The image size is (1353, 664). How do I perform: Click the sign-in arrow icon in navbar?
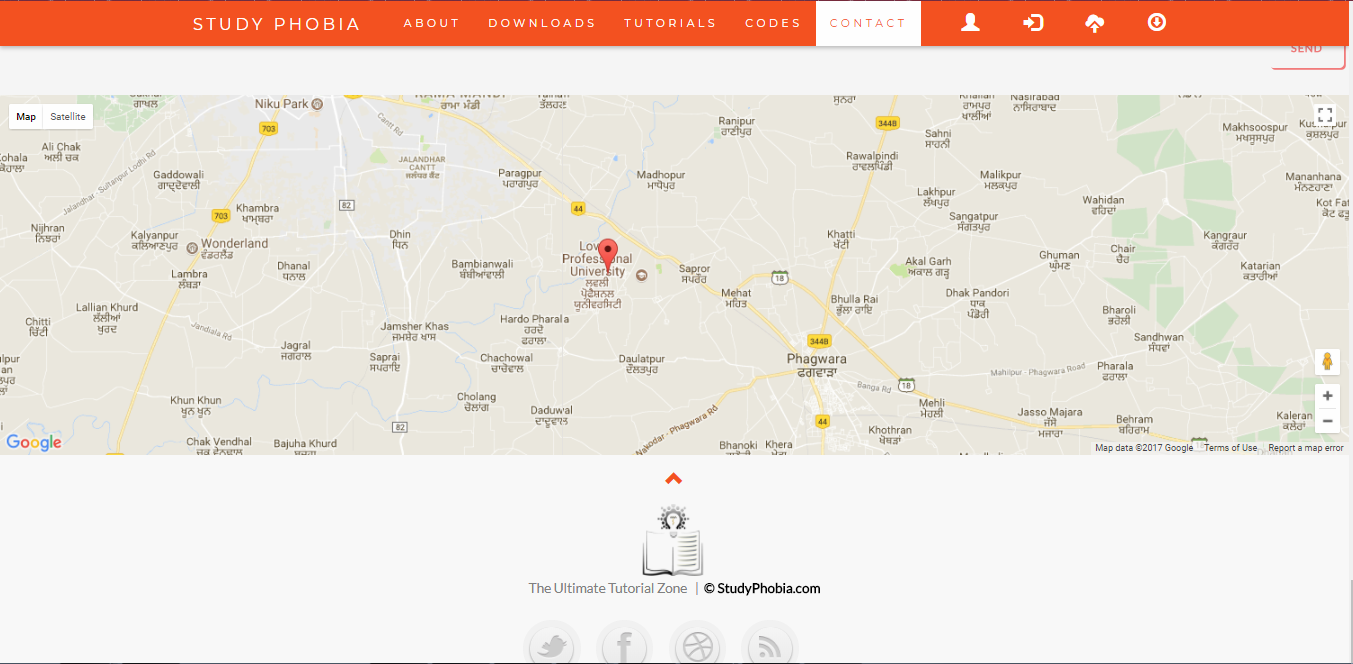1033,22
